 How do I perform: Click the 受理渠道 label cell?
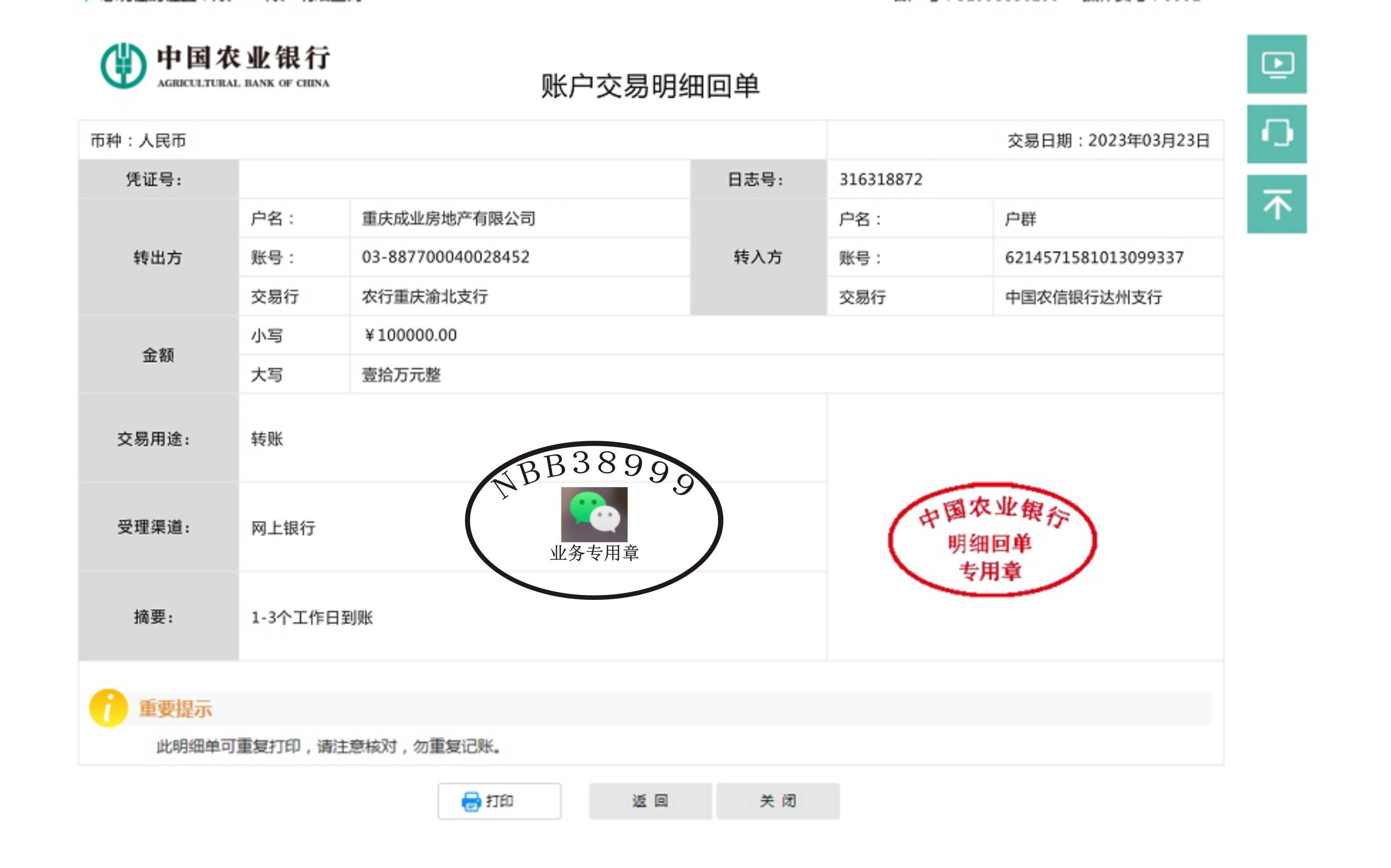tap(158, 527)
